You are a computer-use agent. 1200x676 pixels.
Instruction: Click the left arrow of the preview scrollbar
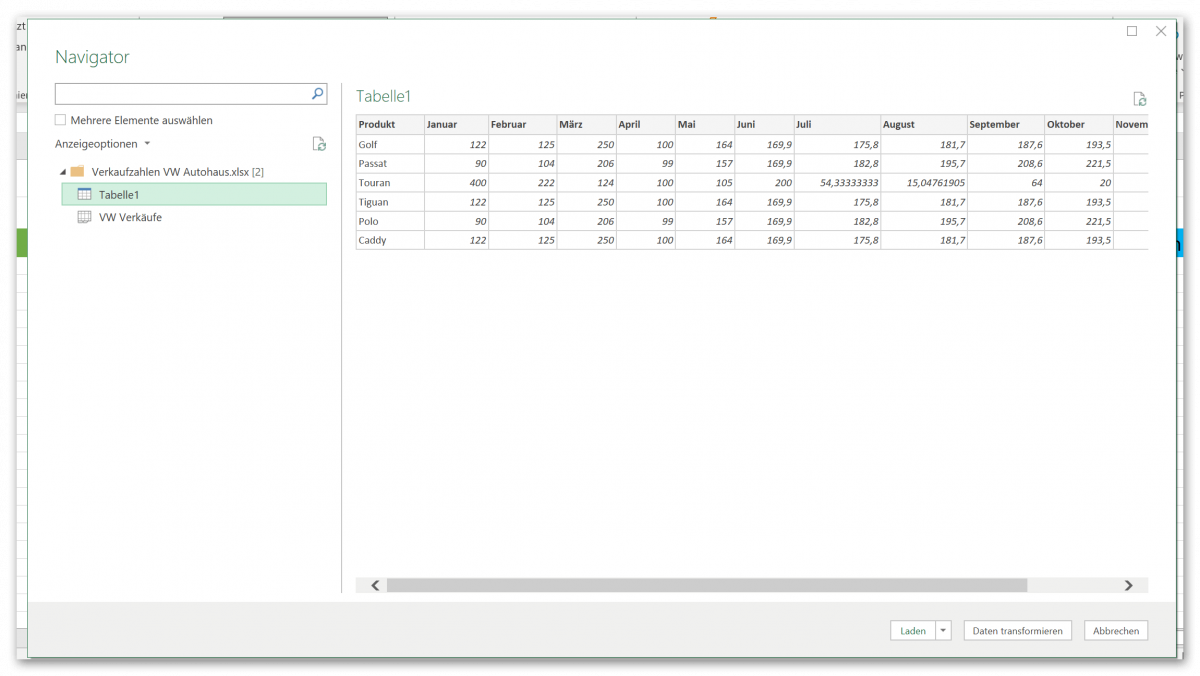click(374, 585)
